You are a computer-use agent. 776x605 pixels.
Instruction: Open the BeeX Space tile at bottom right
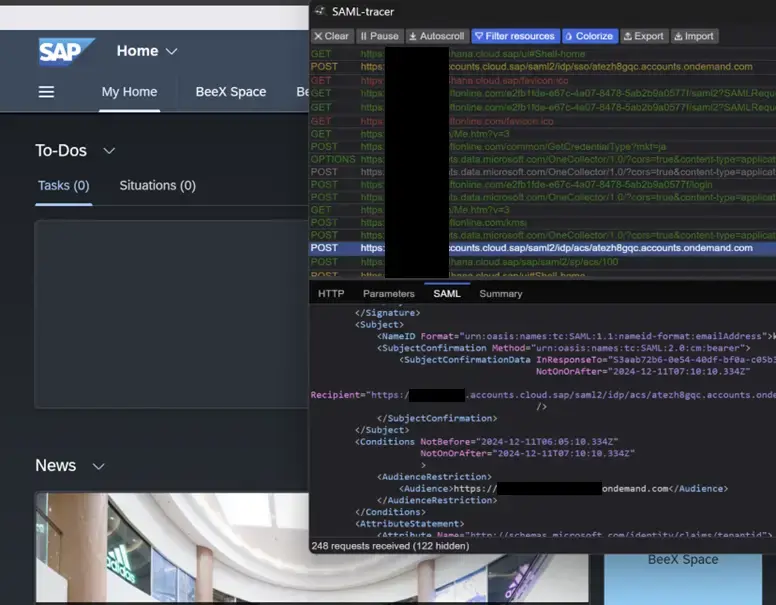coord(682,579)
